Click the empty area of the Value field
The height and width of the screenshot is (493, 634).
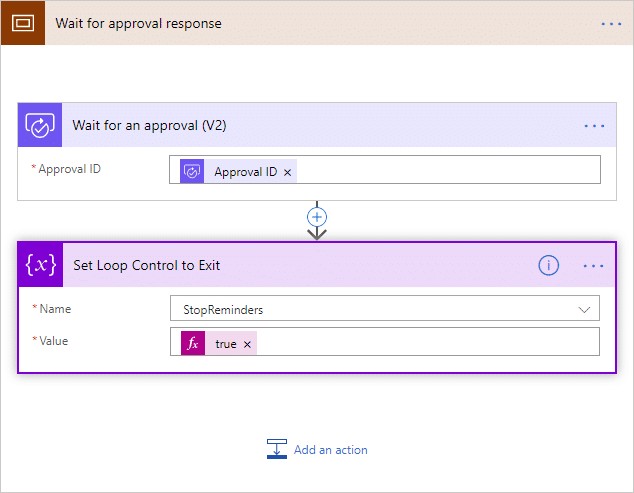[428, 342]
